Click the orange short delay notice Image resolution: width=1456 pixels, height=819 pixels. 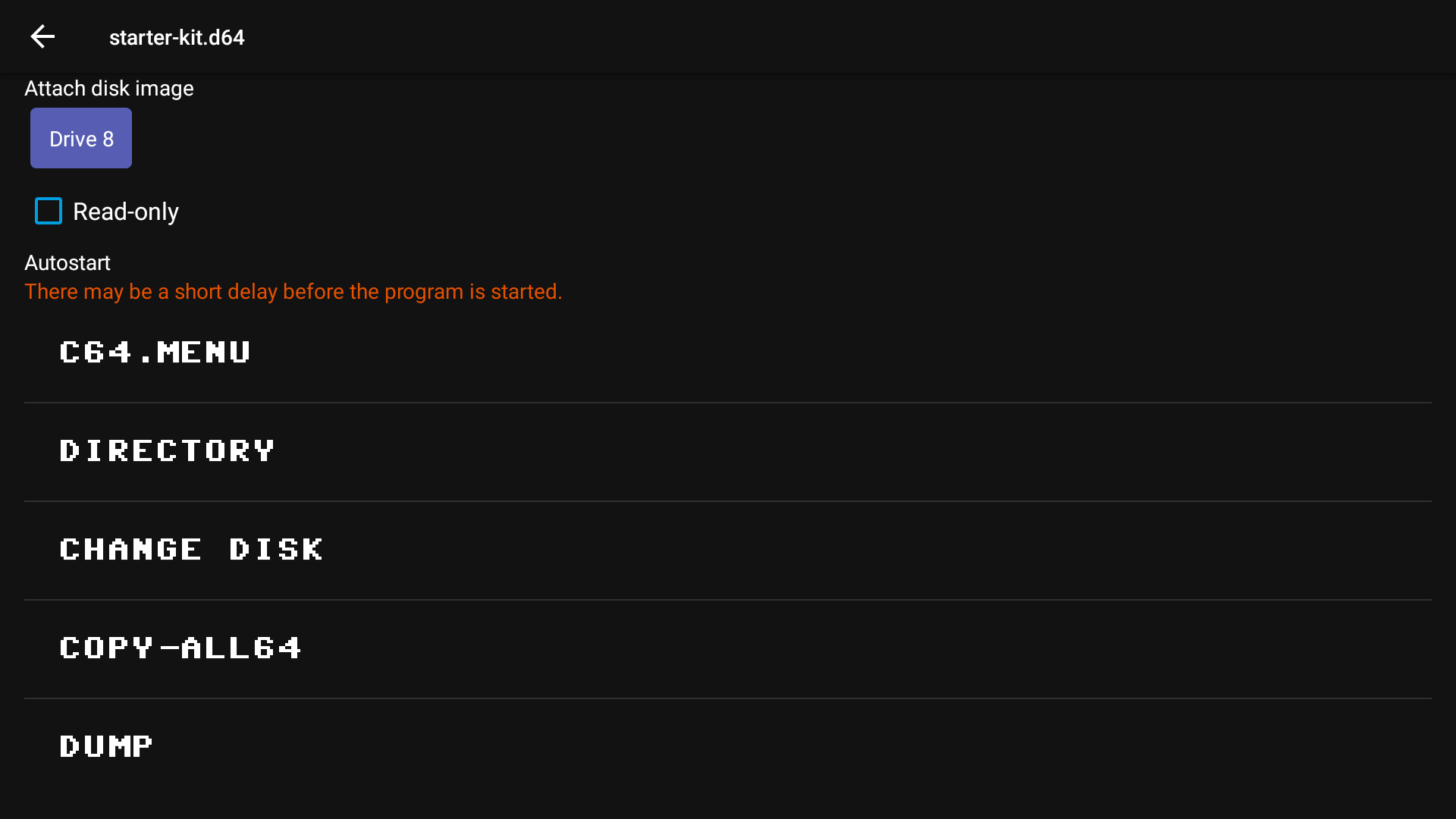pyautogui.click(x=293, y=292)
